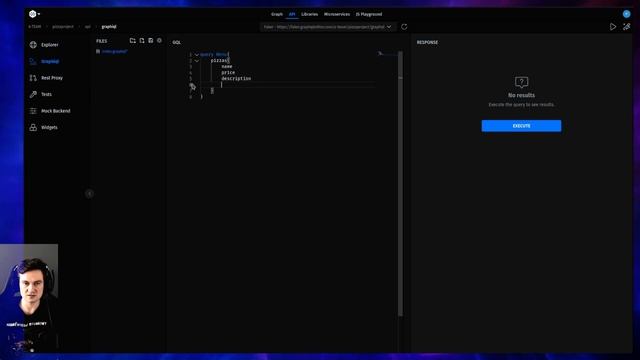Click the editor vertical scrollbar
Screen dimensions: 640x360
pyautogui.click(x=400, y=184)
